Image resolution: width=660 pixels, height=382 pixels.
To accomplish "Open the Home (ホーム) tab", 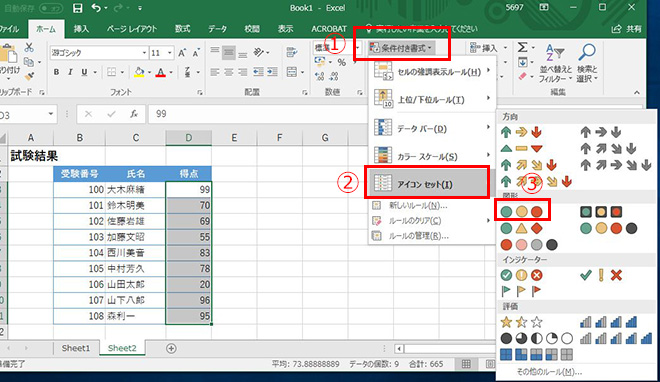I will point(46,29).
